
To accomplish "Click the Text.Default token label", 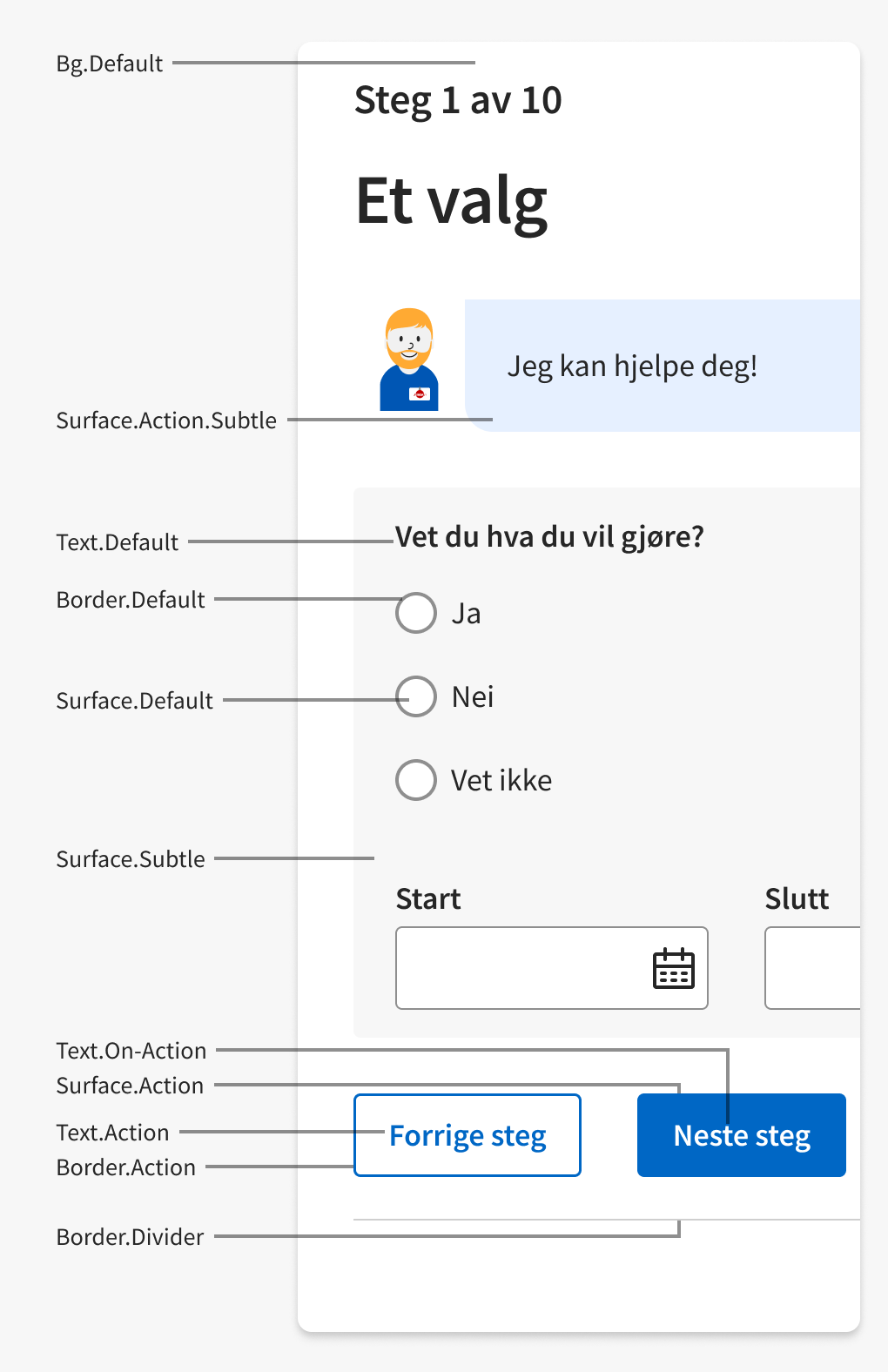I will (117, 541).
